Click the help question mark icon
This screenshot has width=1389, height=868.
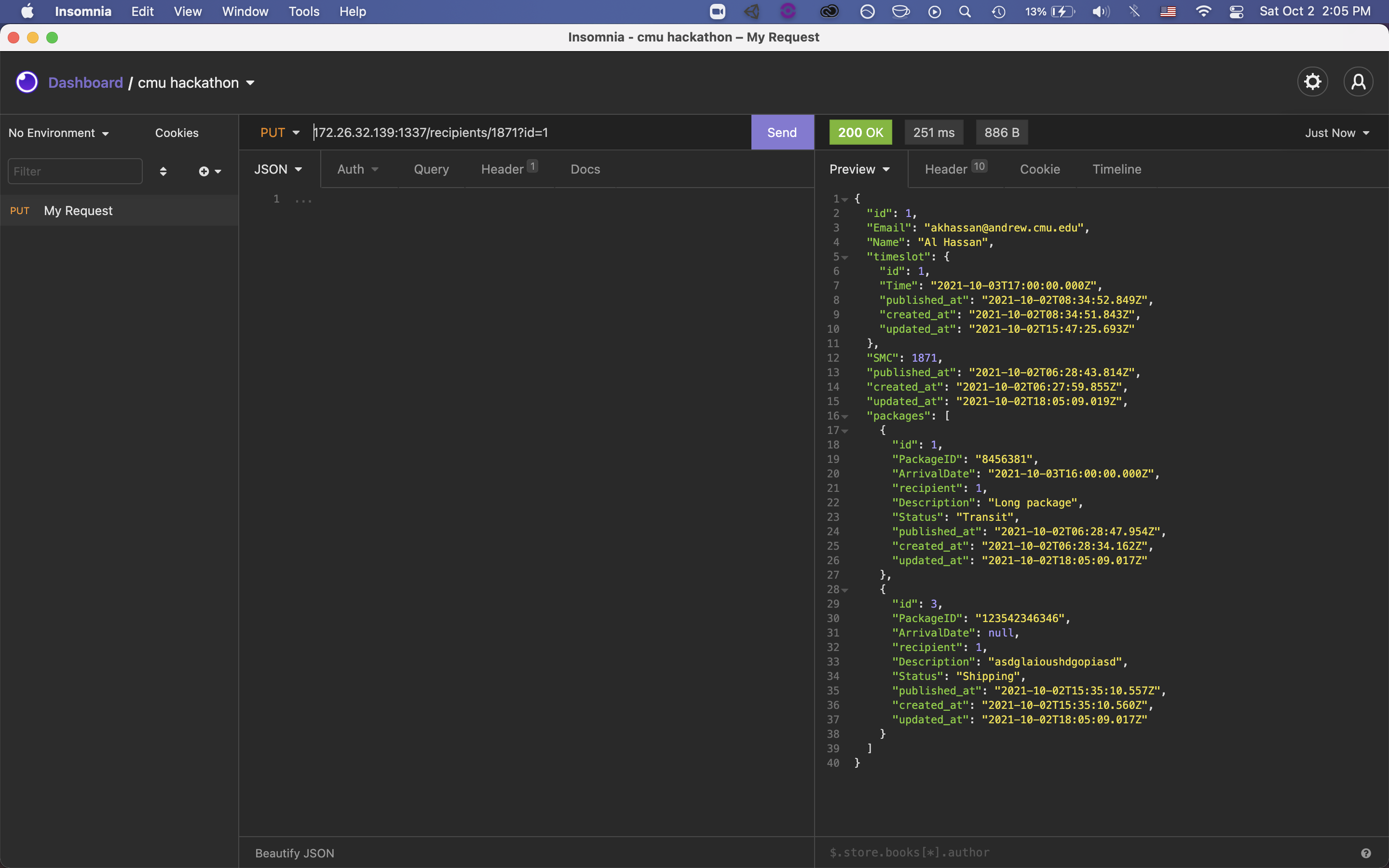click(x=1366, y=853)
